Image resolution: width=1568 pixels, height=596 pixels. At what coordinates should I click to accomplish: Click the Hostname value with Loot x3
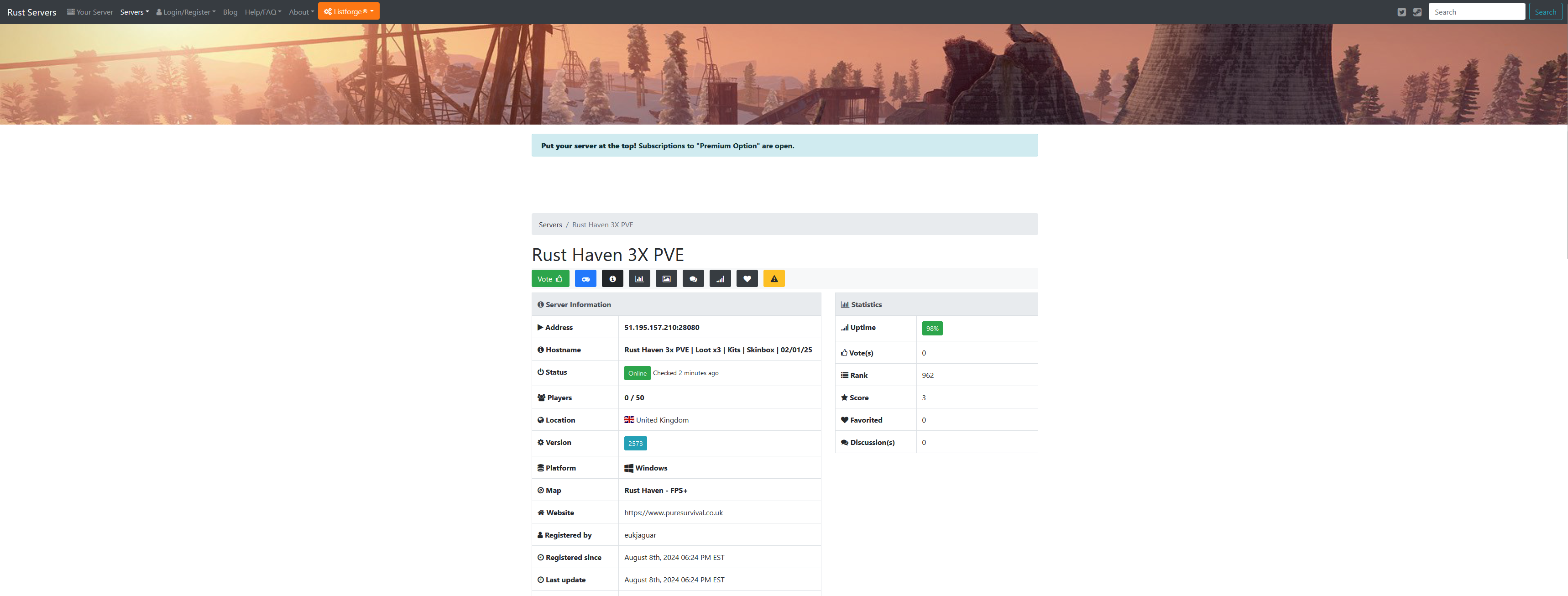click(718, 350)
